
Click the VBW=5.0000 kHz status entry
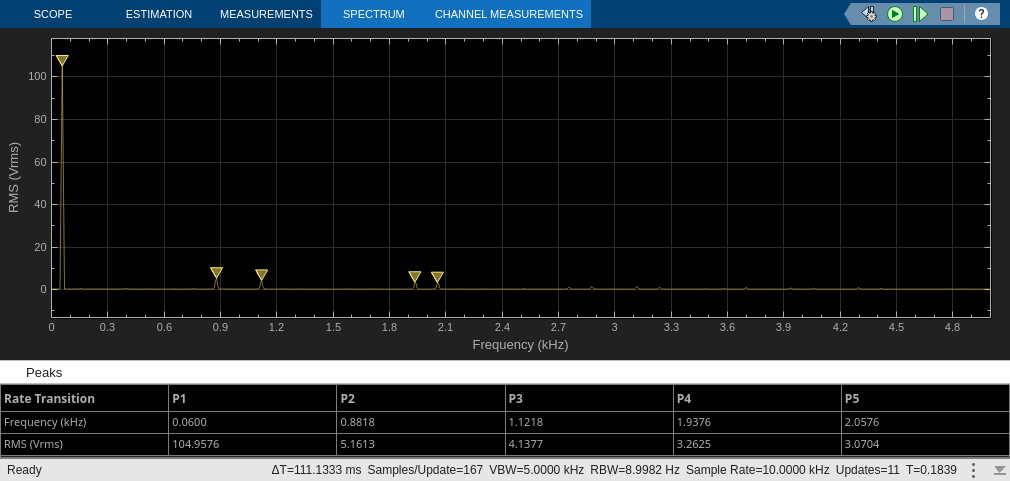[537, 470]
